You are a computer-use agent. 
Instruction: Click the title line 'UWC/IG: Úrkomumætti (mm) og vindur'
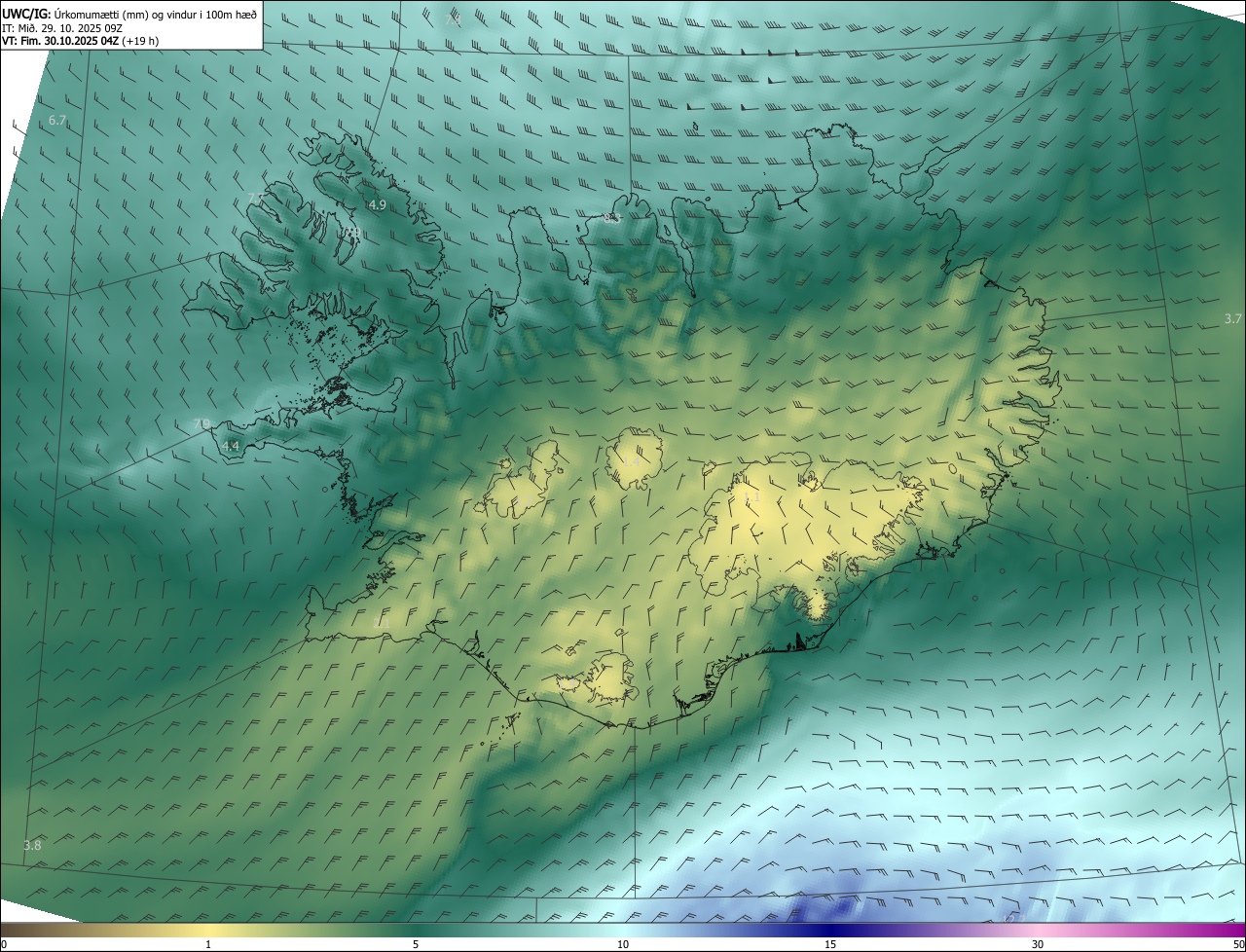tap(129, 14)
